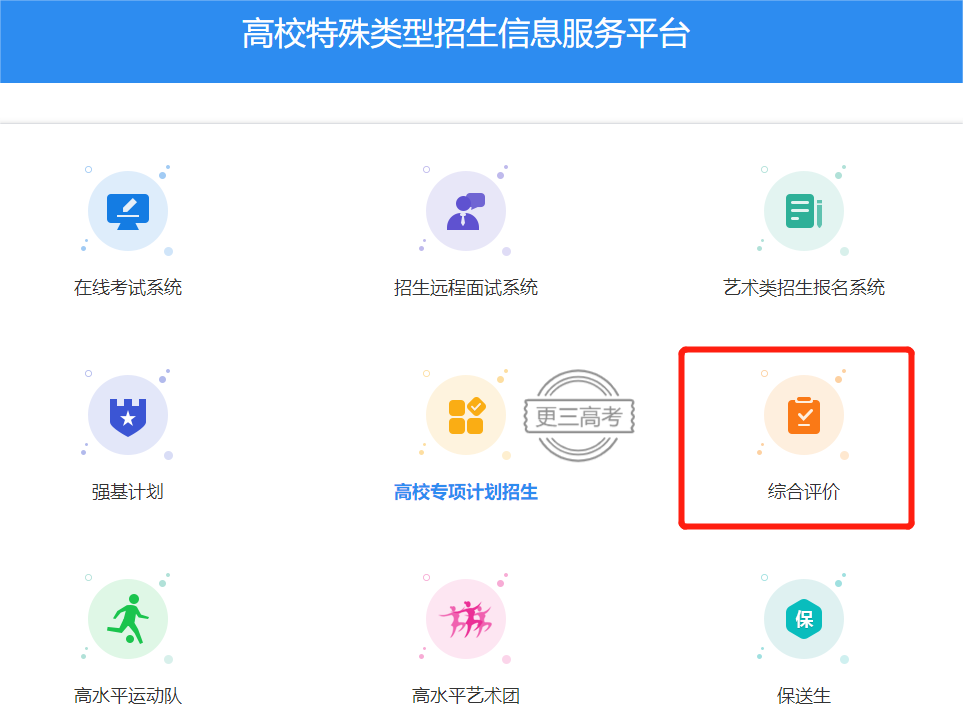
Task: Open the 招生远程面试系统 label link
Action: (x=466, y=287)
